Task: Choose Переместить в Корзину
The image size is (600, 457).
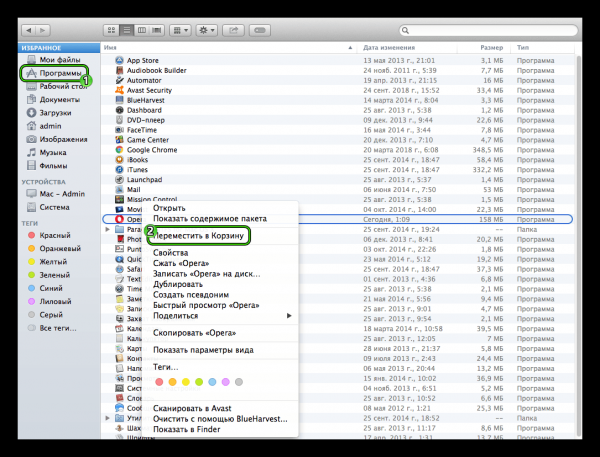Action: click(x=198, y=235)
